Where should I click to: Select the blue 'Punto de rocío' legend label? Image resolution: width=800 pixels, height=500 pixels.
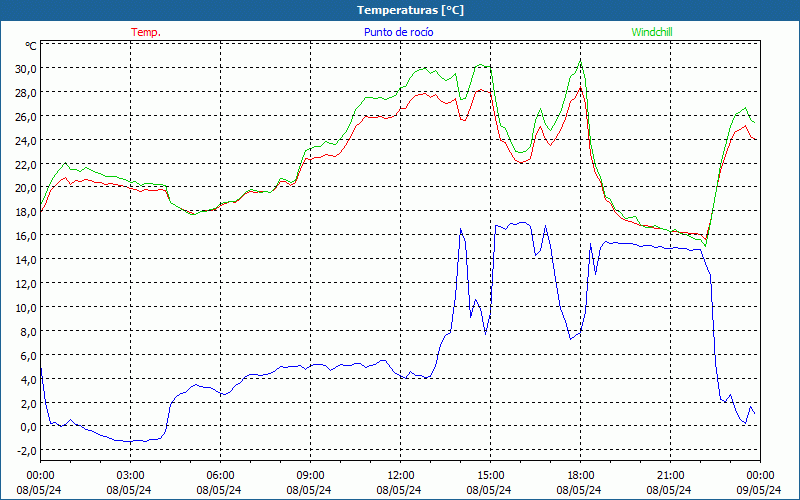pyautogui.click(x=398, y=32)
